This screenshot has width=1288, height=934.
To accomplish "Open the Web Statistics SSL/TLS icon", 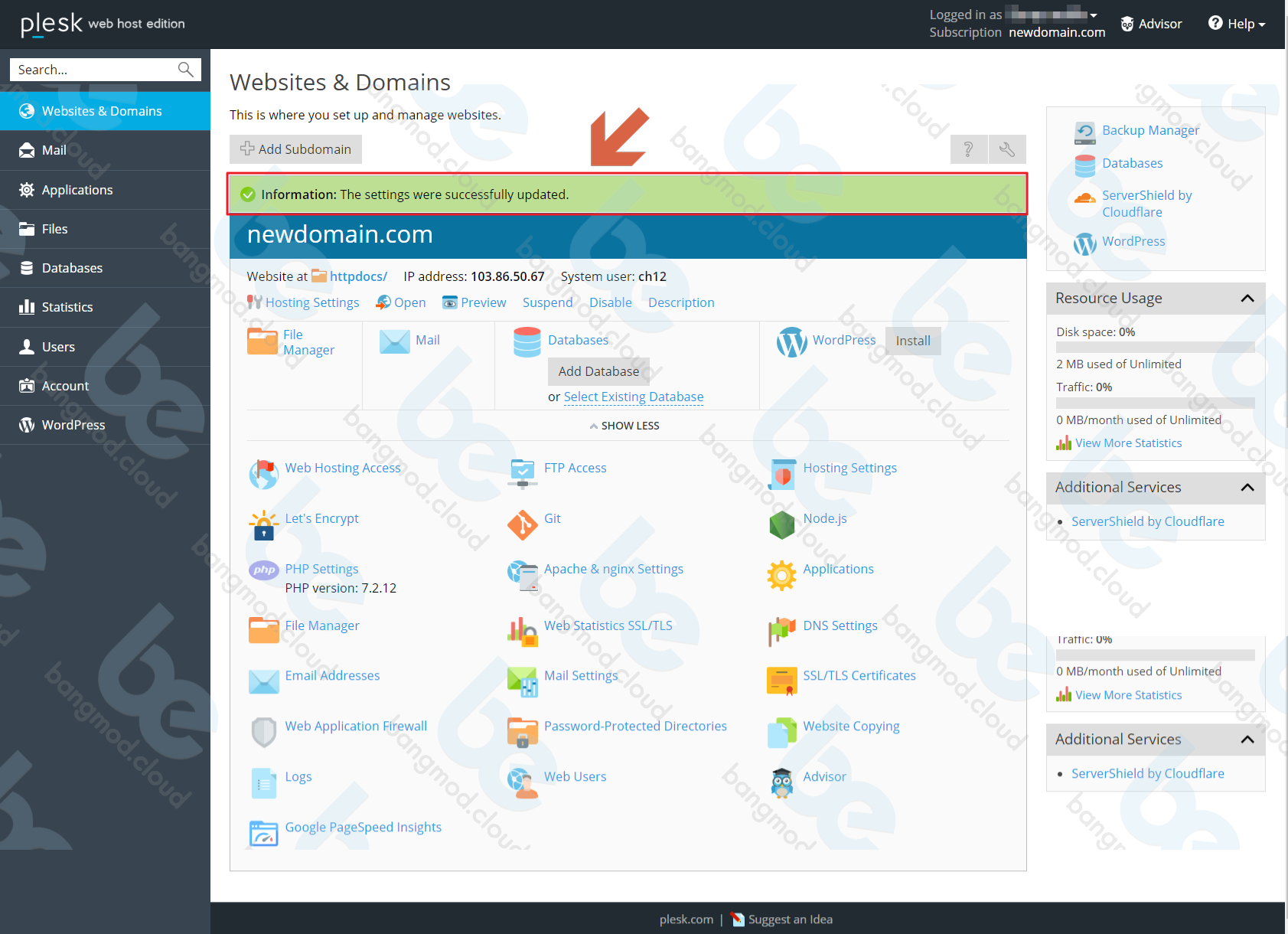I will [x=523, y=632].
